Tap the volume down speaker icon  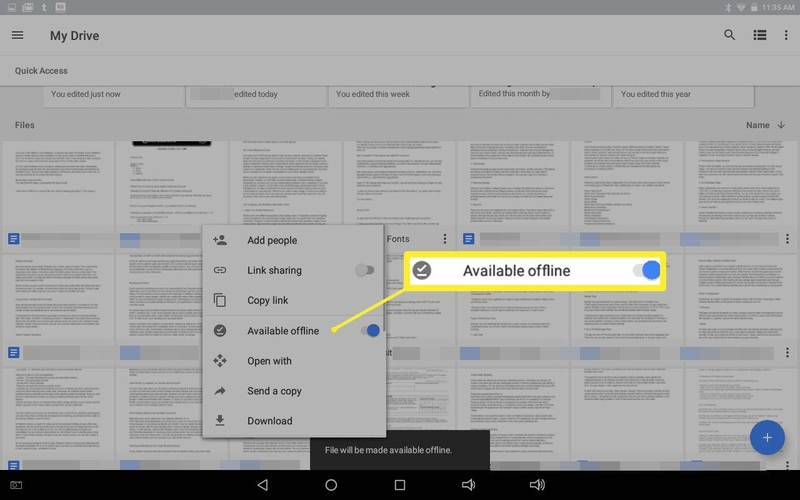(x=468, y=485)
